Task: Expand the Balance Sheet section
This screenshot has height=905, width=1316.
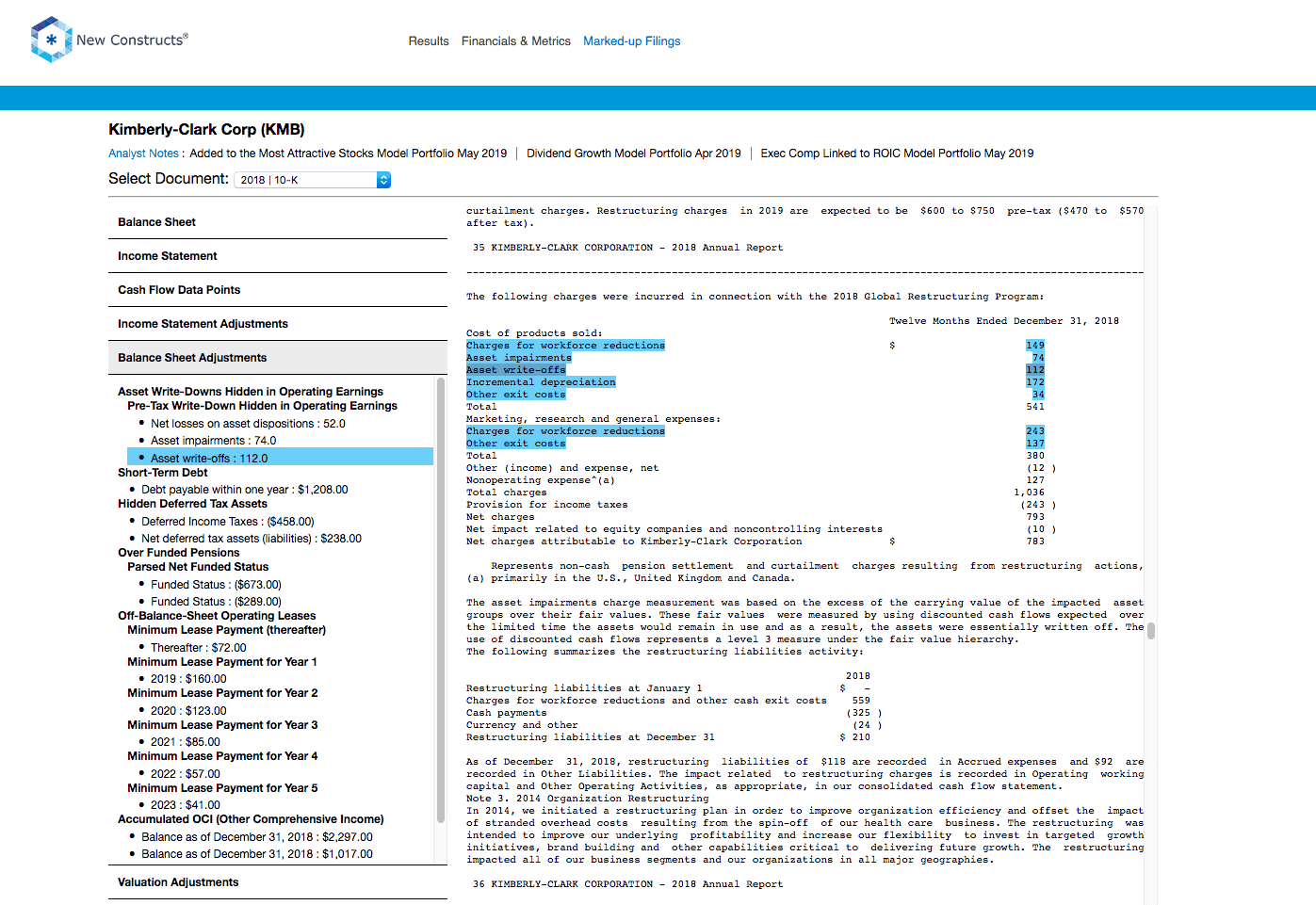Action: click(278, 222)
